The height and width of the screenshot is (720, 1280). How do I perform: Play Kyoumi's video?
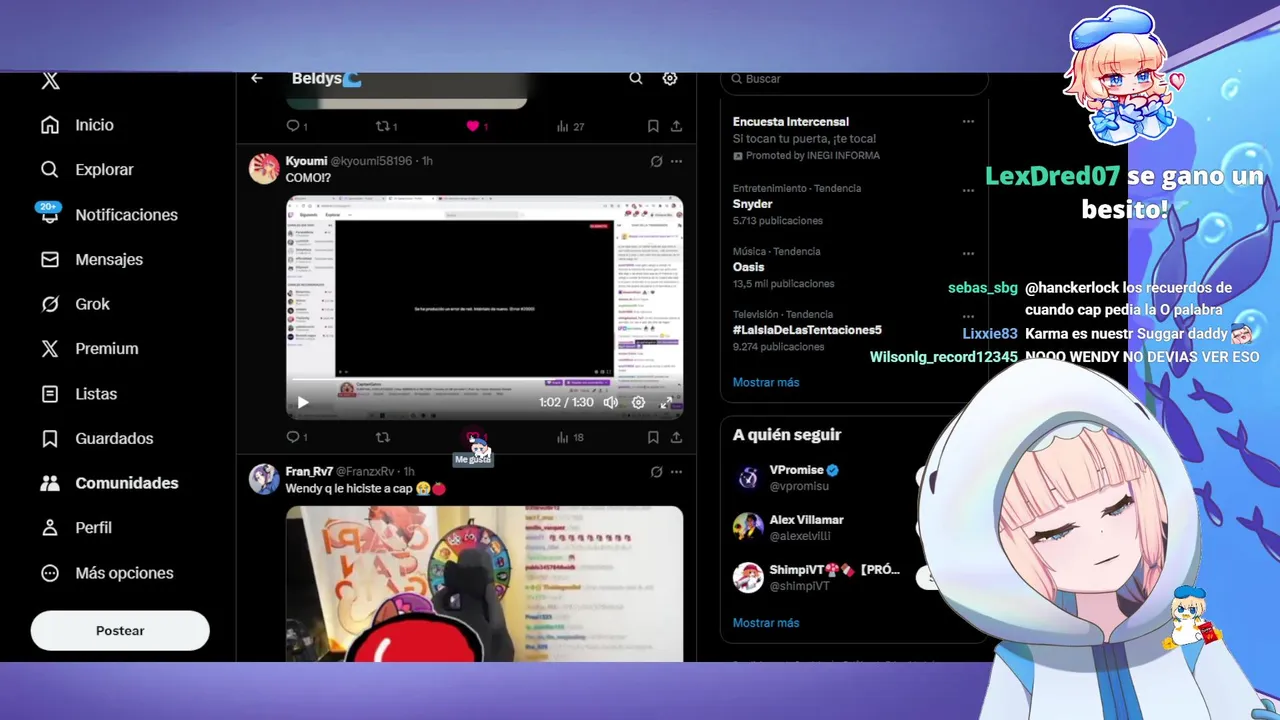(x=303, y=402)
